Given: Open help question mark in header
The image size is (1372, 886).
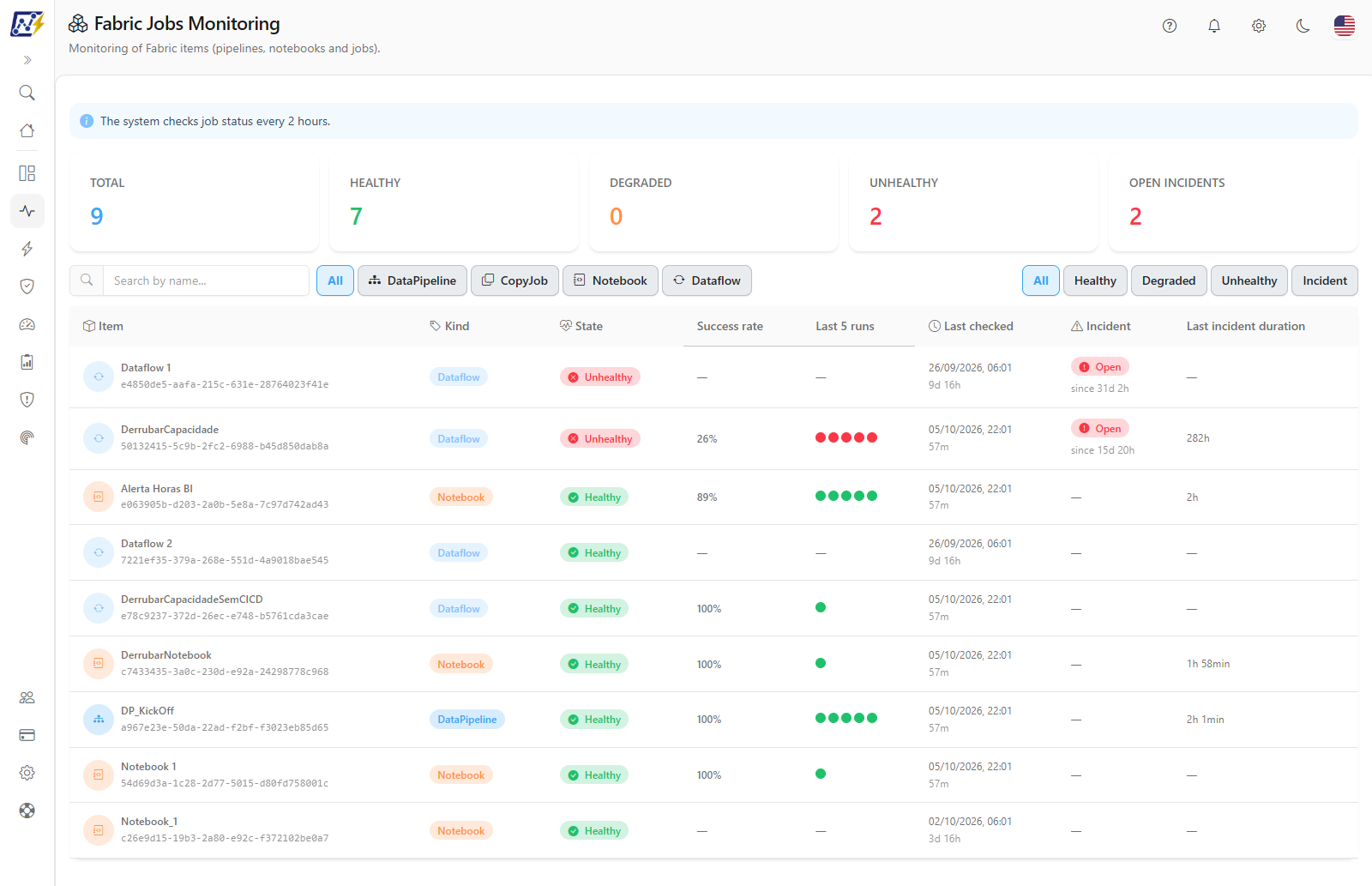Looking at the screenshot, I should 1170,26.
